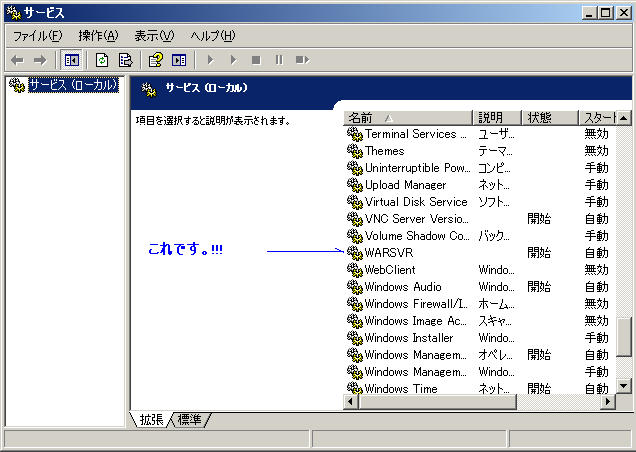Click 無効 startup type for WebClient
The width and height of the screenshot is (636, 452).
(597, 270)
